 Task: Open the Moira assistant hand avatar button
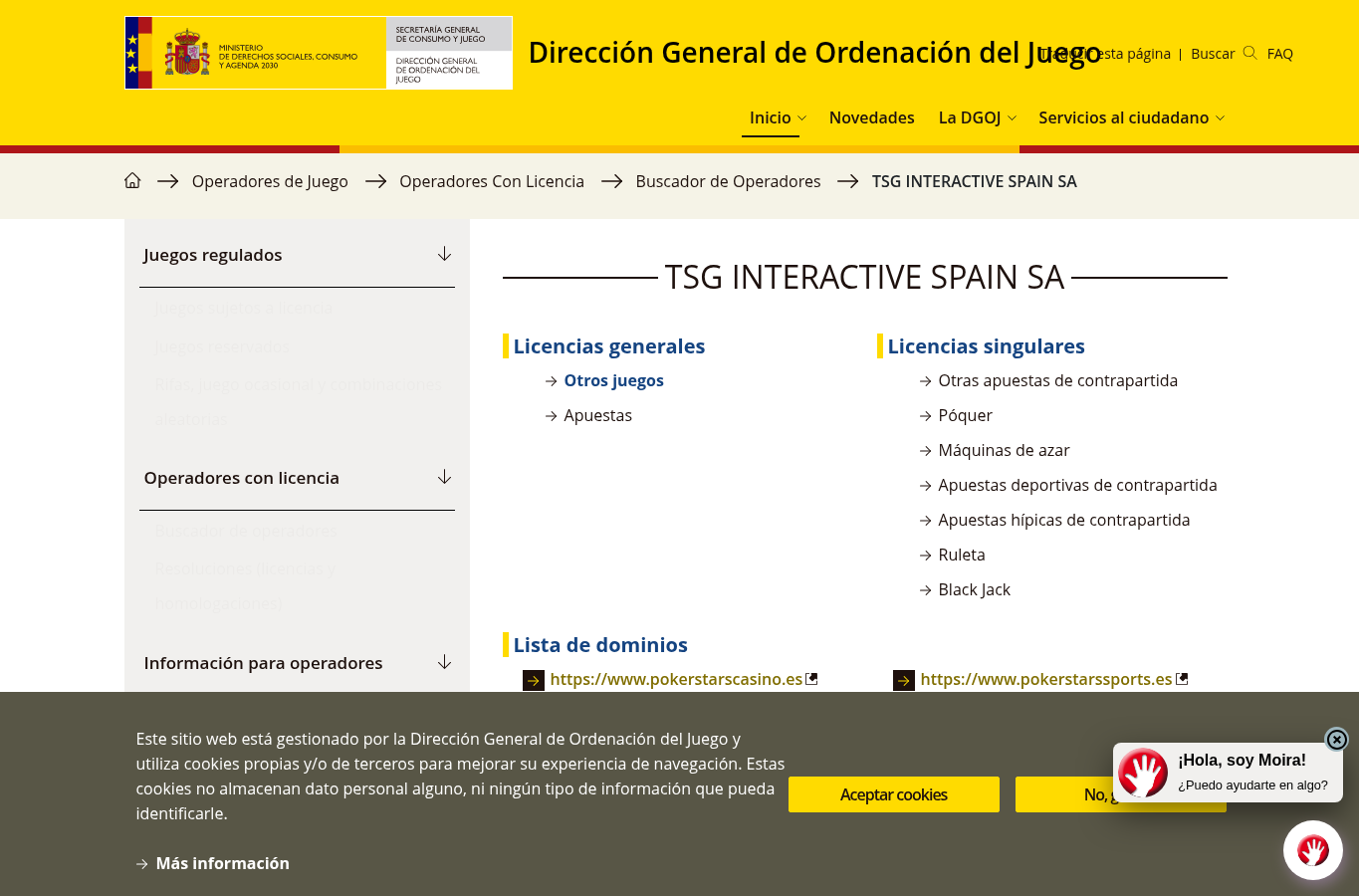click(1313, 850)
